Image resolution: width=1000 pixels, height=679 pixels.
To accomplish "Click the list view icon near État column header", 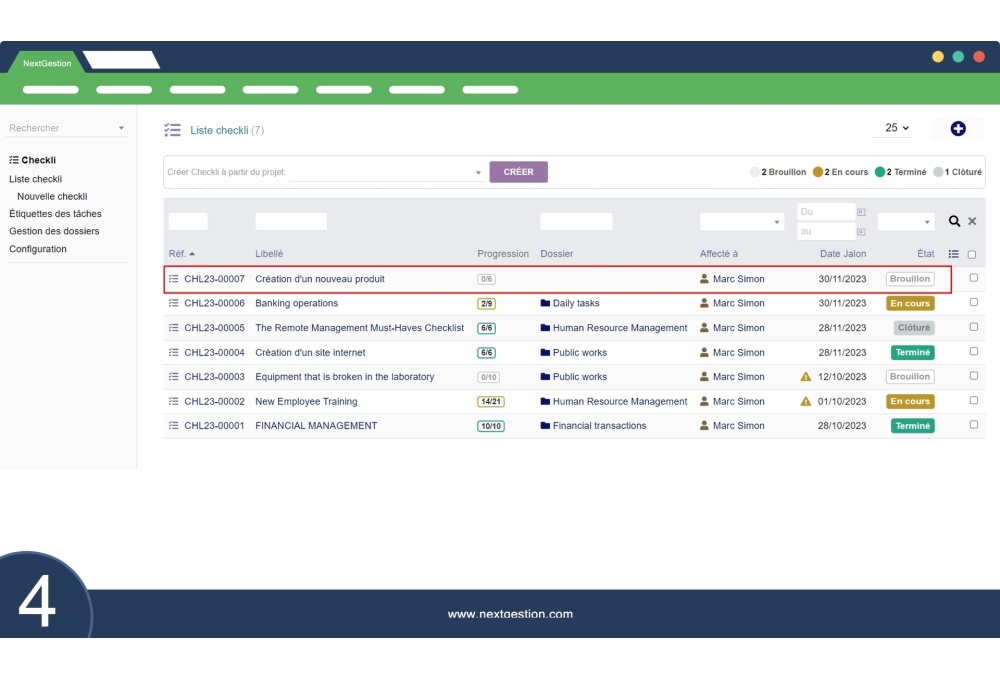I will 955,253.
